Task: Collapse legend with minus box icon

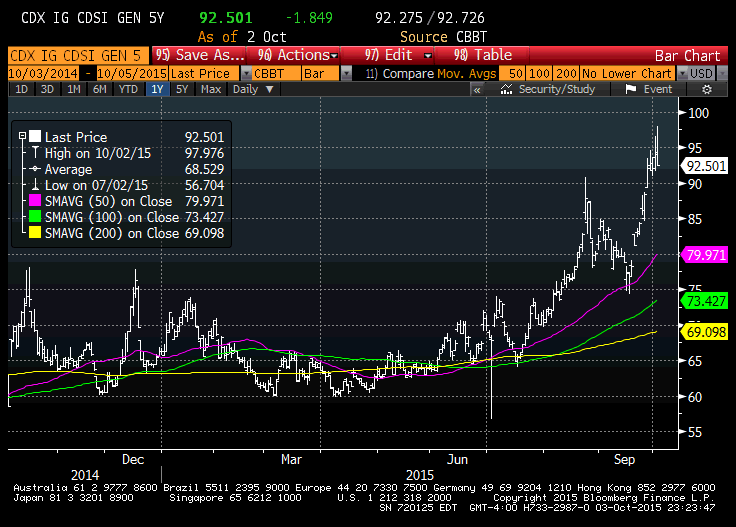Action: 22,136
